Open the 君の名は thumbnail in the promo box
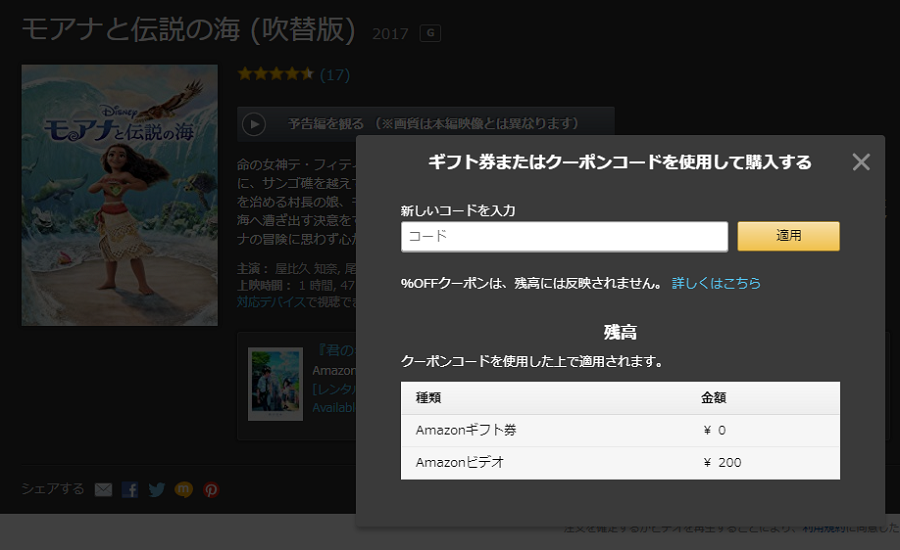This screenshot has width=900, height=550. click(276, 384)
